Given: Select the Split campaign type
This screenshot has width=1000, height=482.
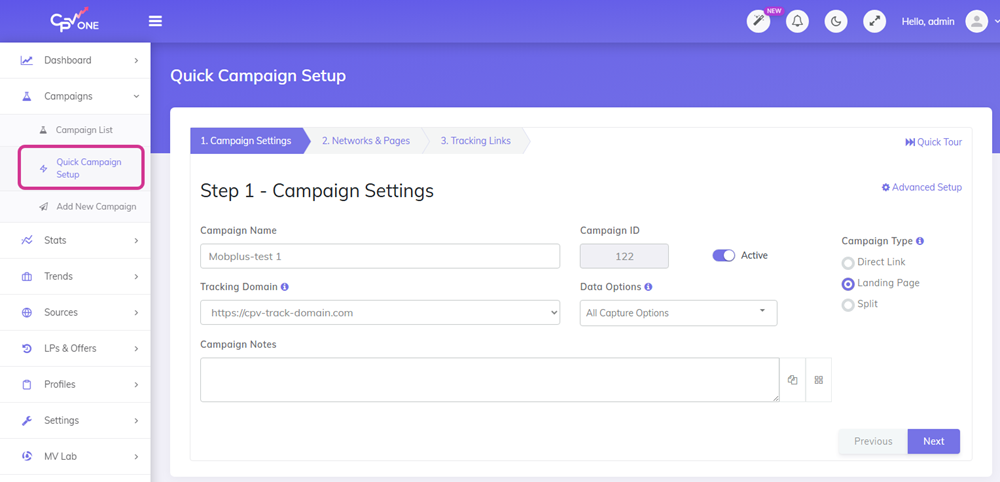Looking at the screenshot, I should (848, 305).
